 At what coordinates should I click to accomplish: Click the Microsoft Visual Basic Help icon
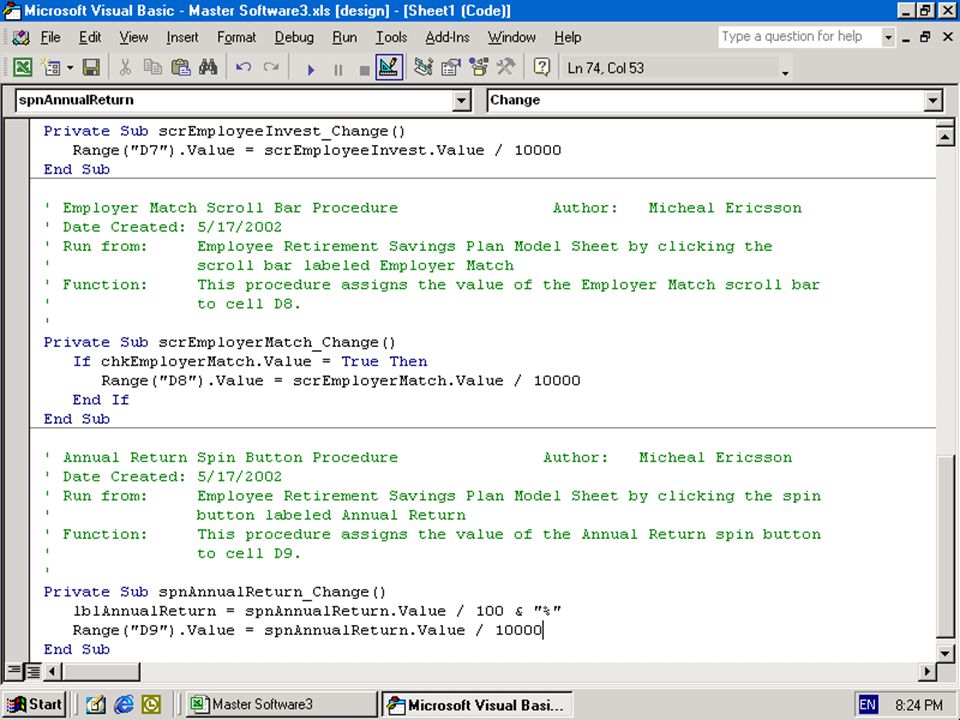click(x=541, y=67)
